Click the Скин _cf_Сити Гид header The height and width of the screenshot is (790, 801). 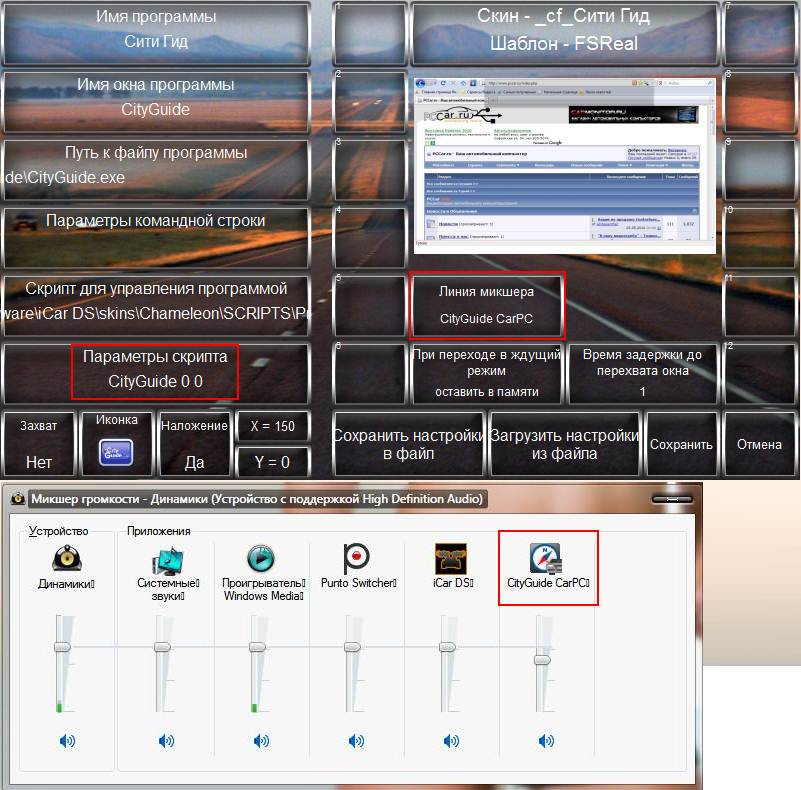click(x=564, y=34)
